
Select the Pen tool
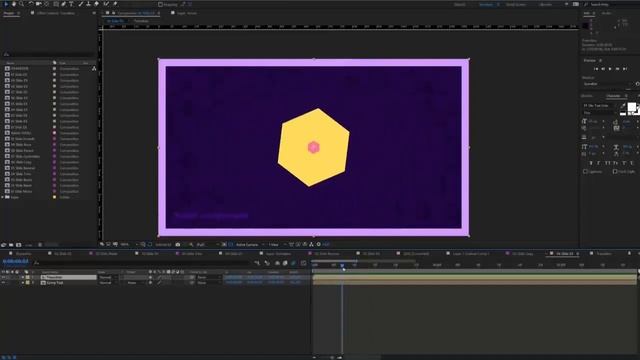pyautogui.click(x=64, y=4)
